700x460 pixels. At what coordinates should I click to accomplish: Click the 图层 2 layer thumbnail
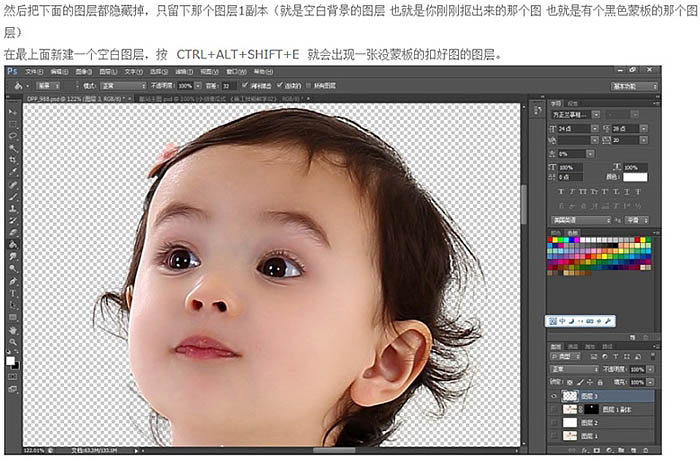coord(570,422)
